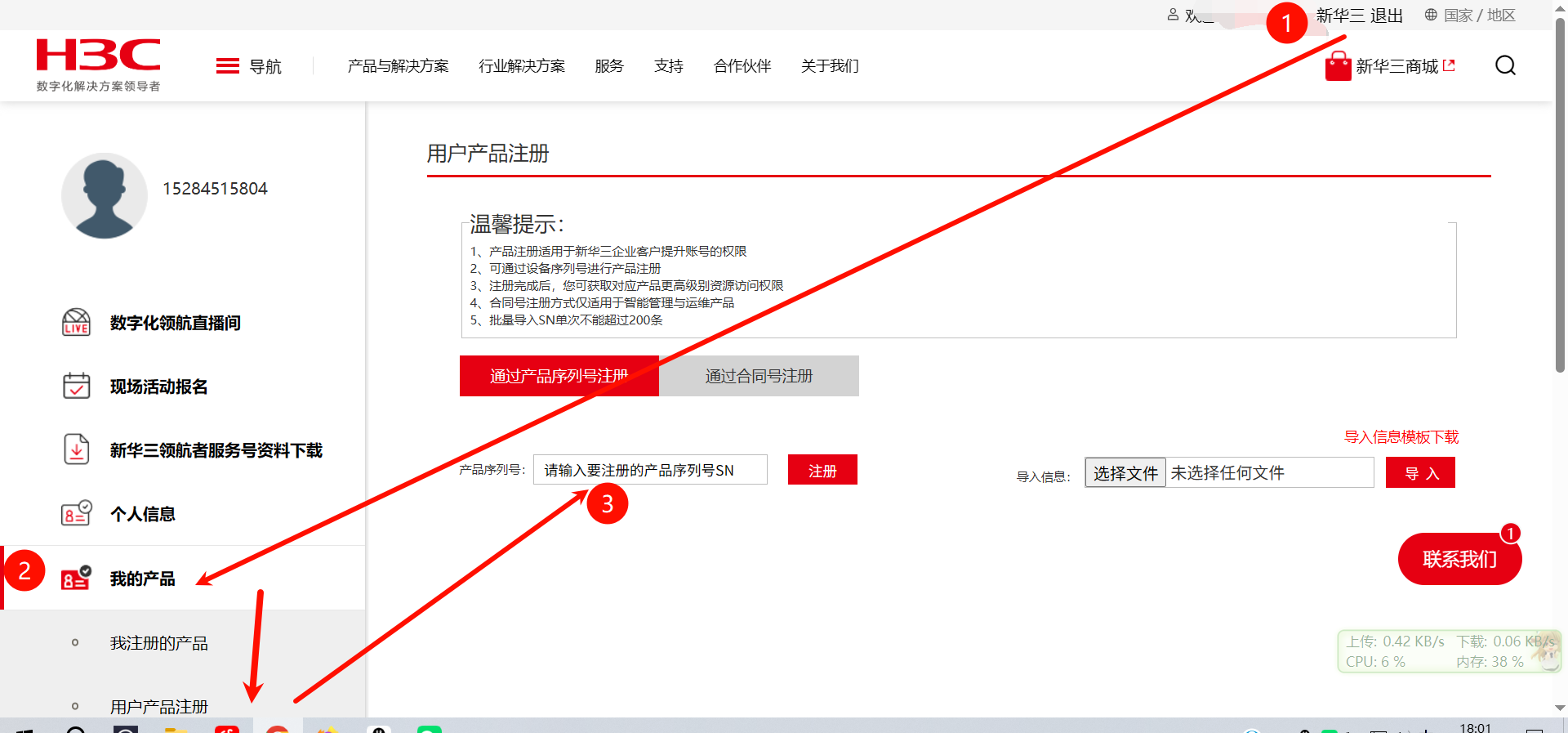
Task: Switch to the 通过产品序列号注册 tab
Action: click(x=559, y=376)
